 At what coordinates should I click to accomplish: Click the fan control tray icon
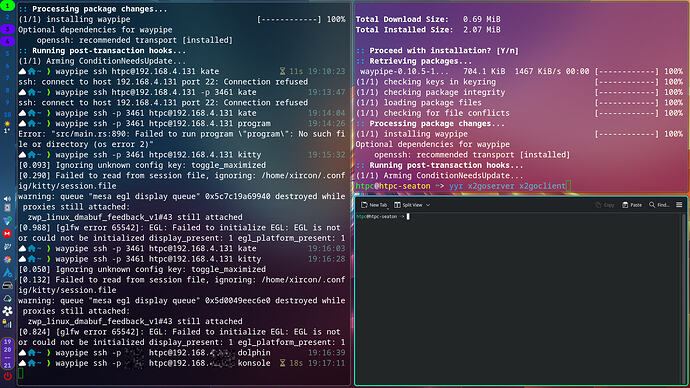tap(7, 311)
